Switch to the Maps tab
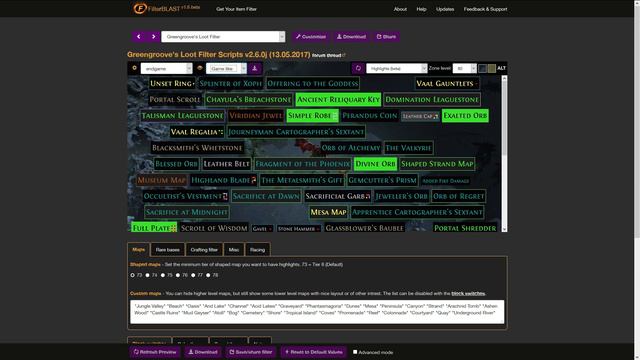 138,249
